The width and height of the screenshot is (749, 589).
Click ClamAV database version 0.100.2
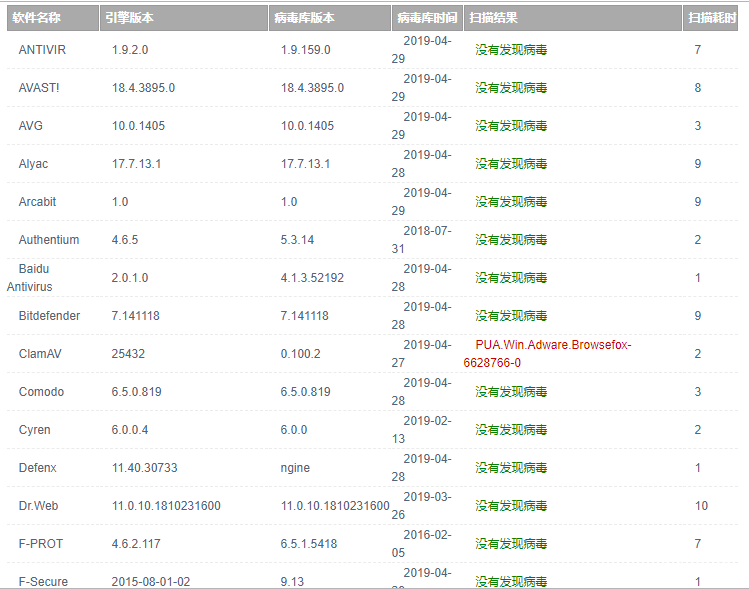tap(300, 353)
